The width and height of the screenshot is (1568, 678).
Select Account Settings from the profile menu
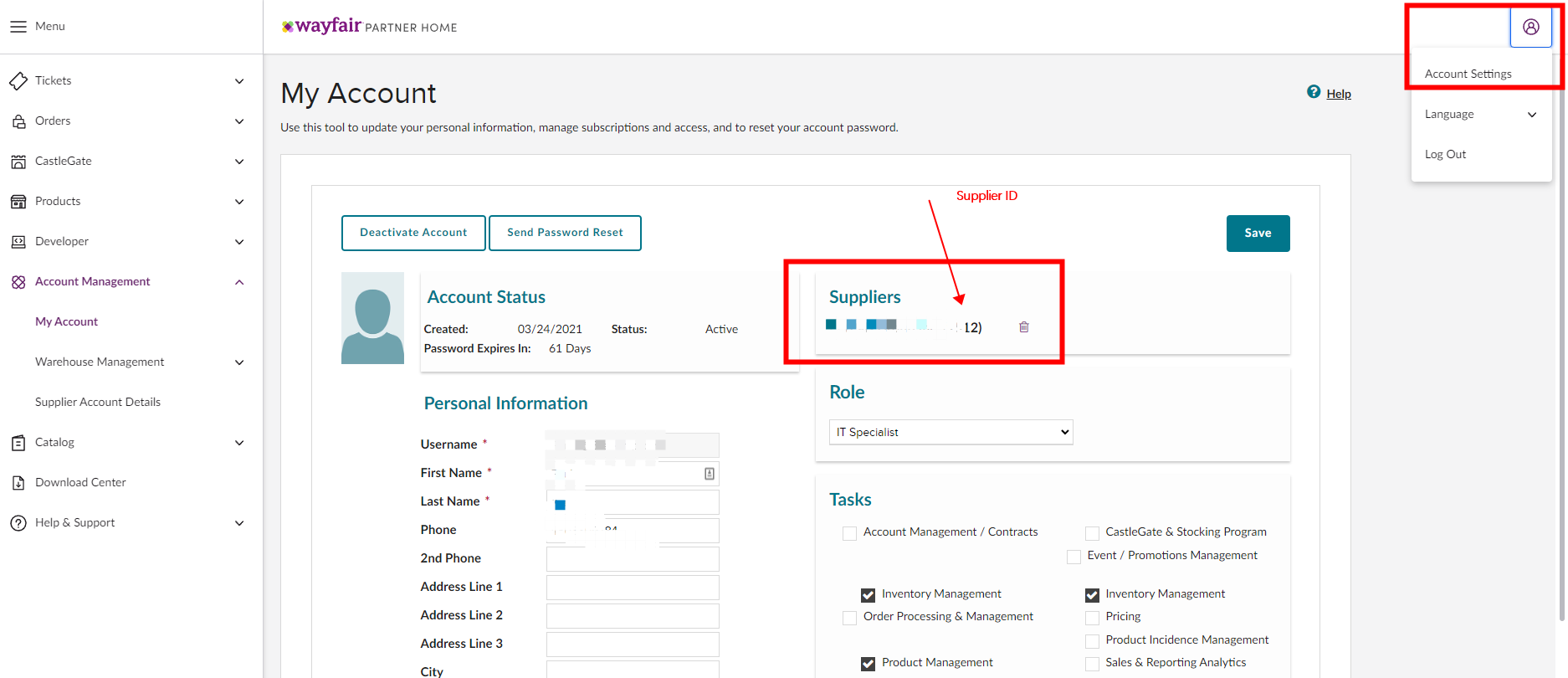click(1468, 74)
